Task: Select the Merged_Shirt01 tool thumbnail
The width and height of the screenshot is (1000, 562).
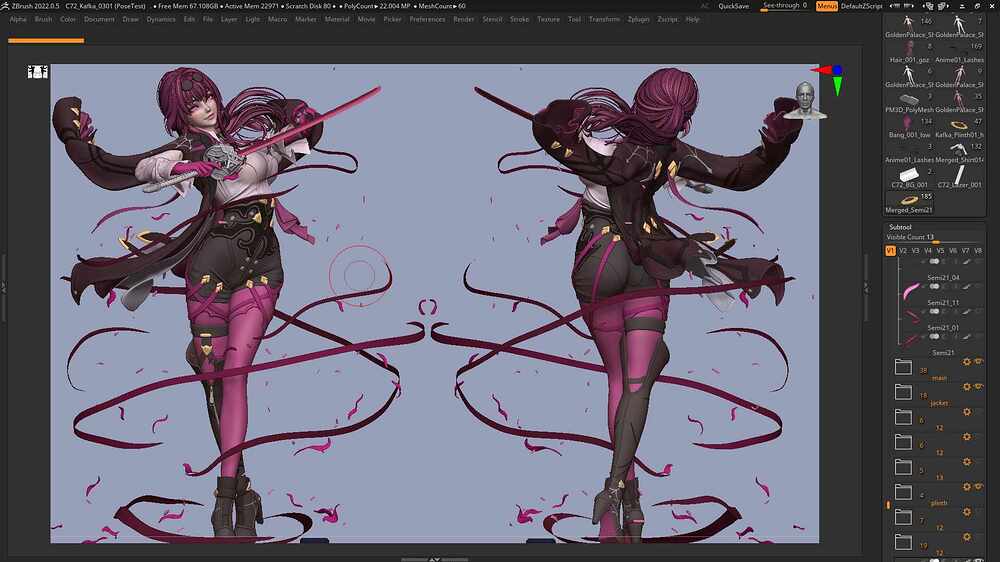Action: [959, 149]
